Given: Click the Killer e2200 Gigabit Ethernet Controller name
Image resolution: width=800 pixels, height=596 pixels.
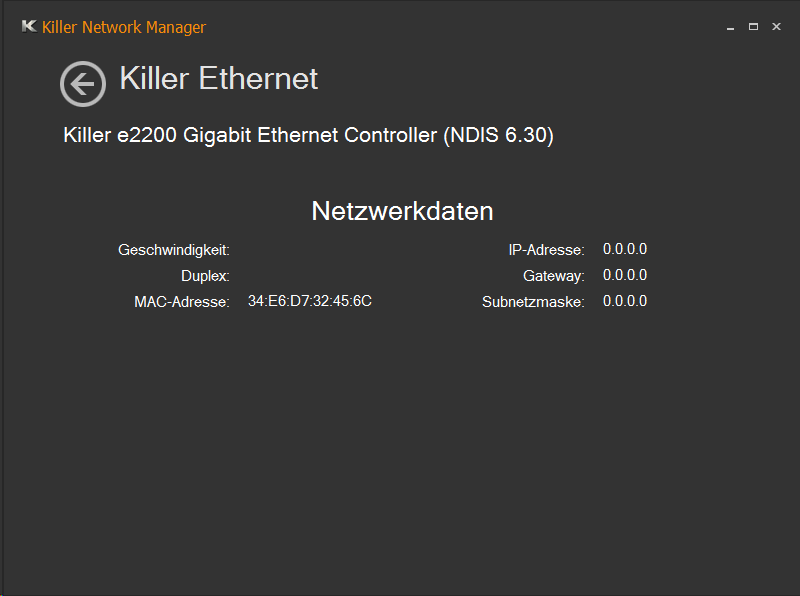Looking at the screenshot, I should pos(250,135).
